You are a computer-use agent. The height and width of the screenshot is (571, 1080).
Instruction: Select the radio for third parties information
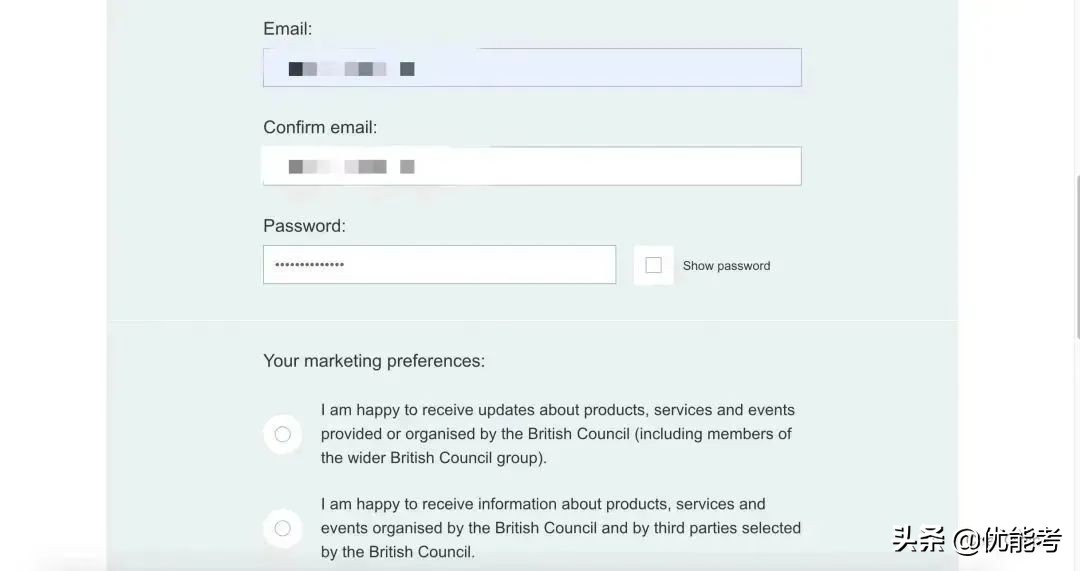pyautogui.click(x=283, y=528)
